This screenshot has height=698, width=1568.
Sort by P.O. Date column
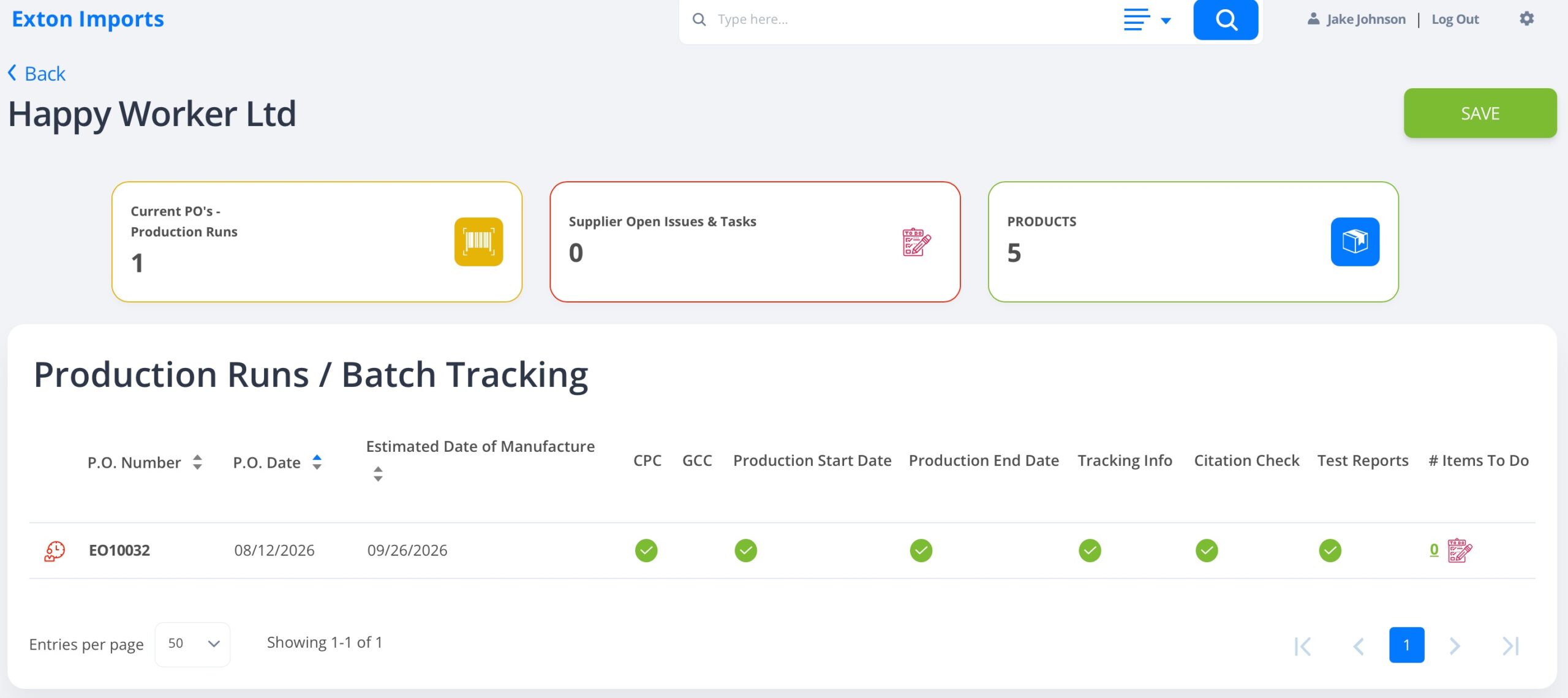click(x=317, y=462)
